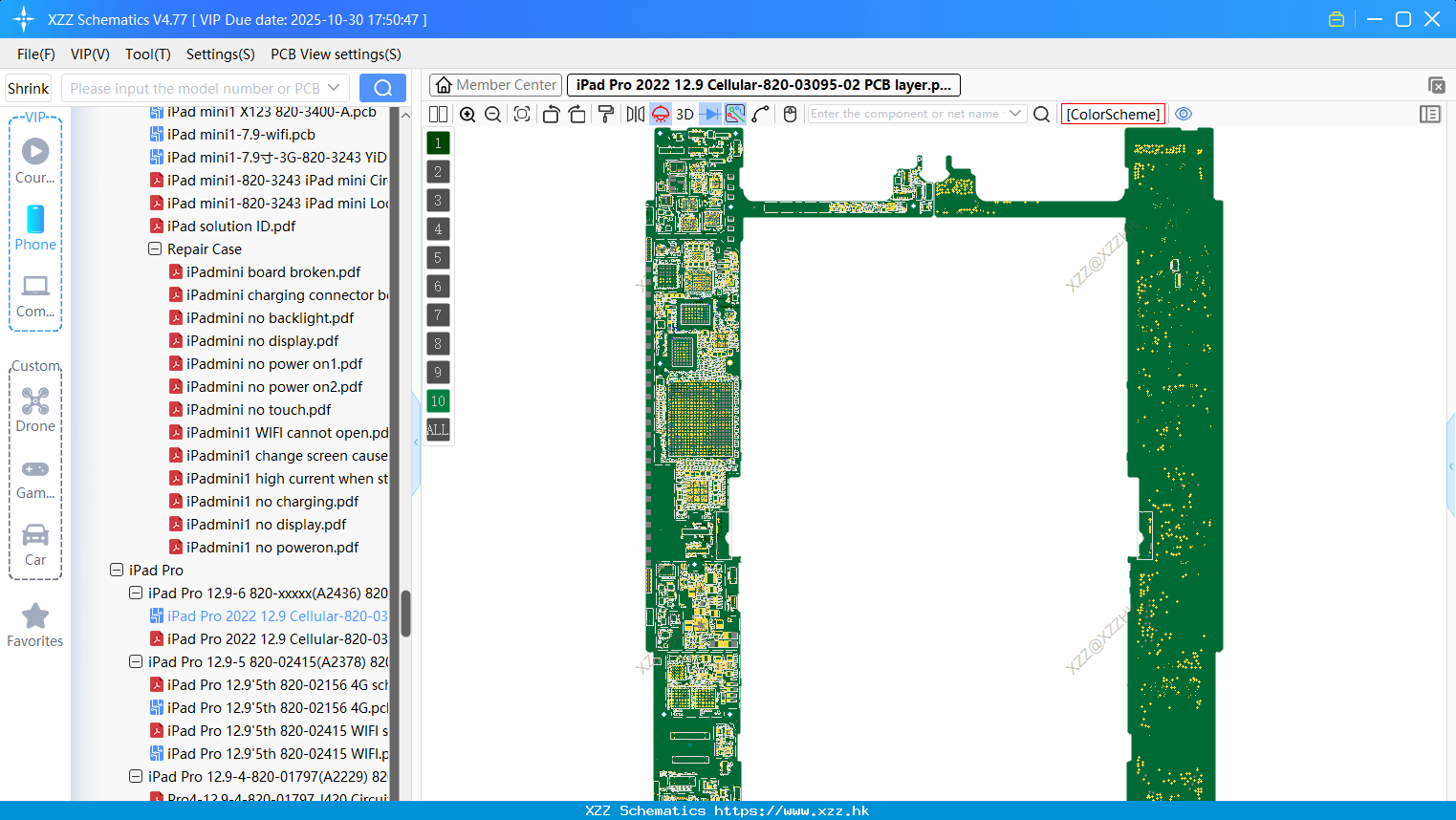Click the mirror flip board icon
This screenshot has height=820, width=1456.
pyautogui.click(x=636, y=114)
